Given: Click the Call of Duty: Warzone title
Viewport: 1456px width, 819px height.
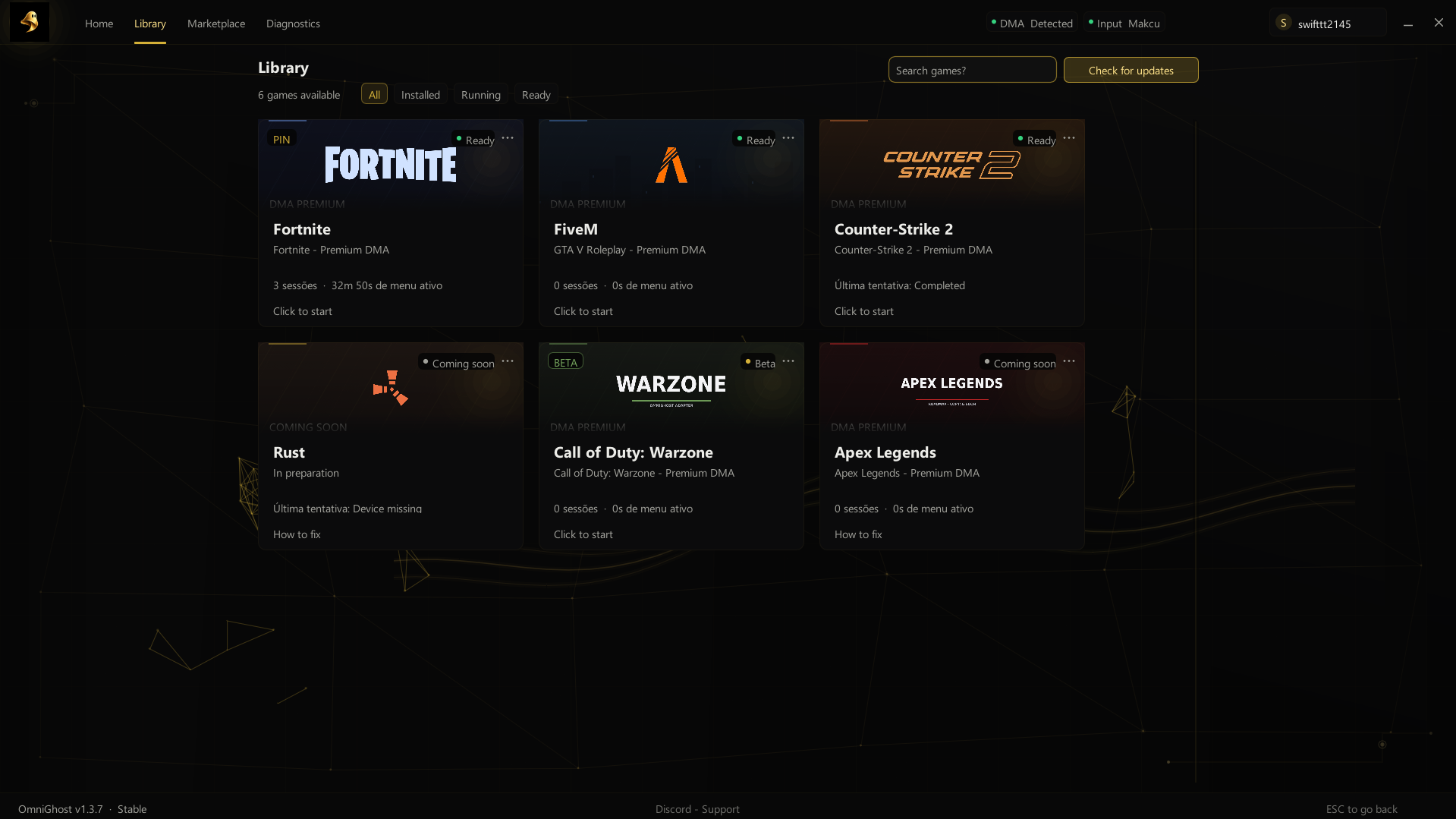Looking at the screenshot, I should coord(634,452).
